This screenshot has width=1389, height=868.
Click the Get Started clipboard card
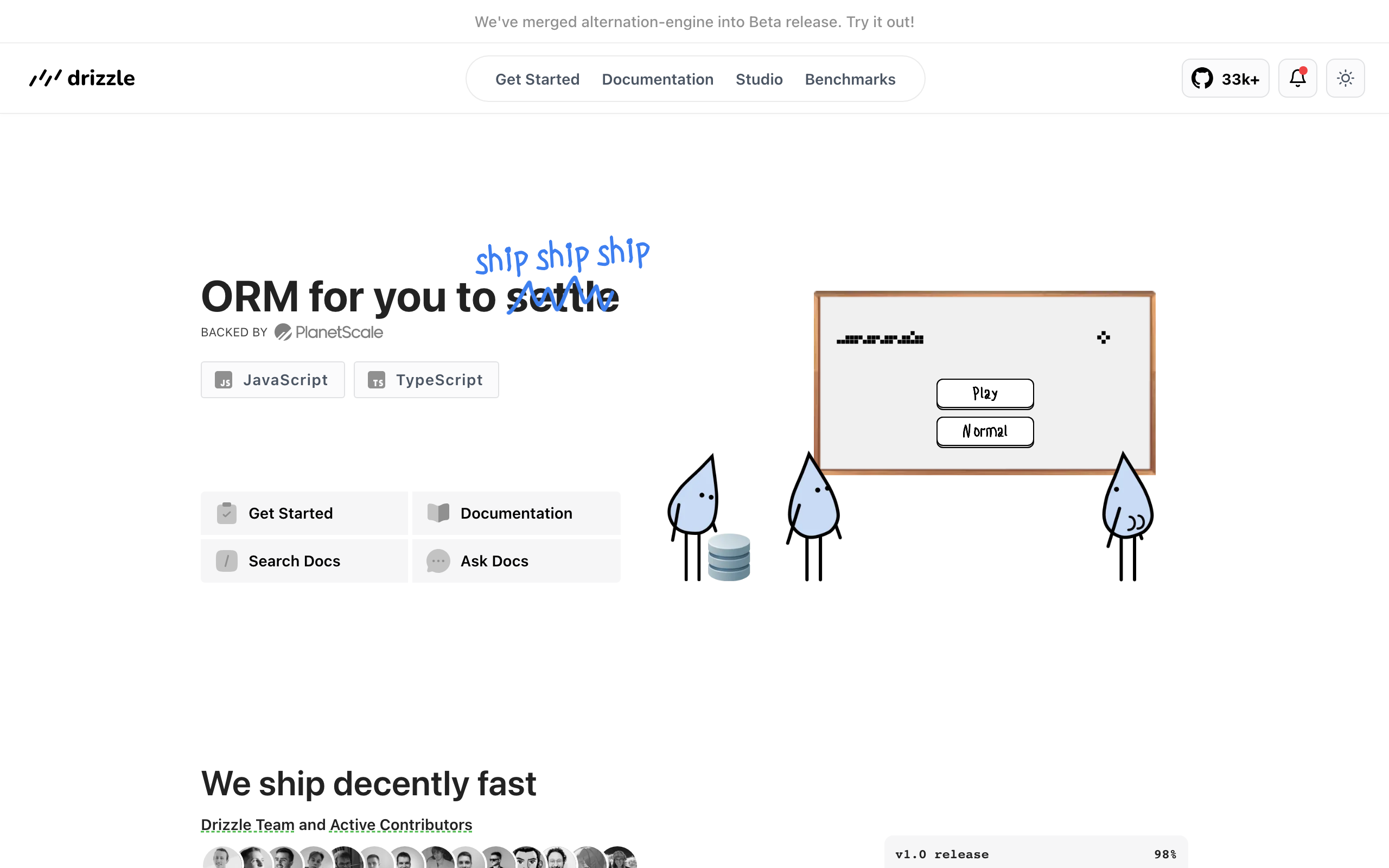[304, 513]
